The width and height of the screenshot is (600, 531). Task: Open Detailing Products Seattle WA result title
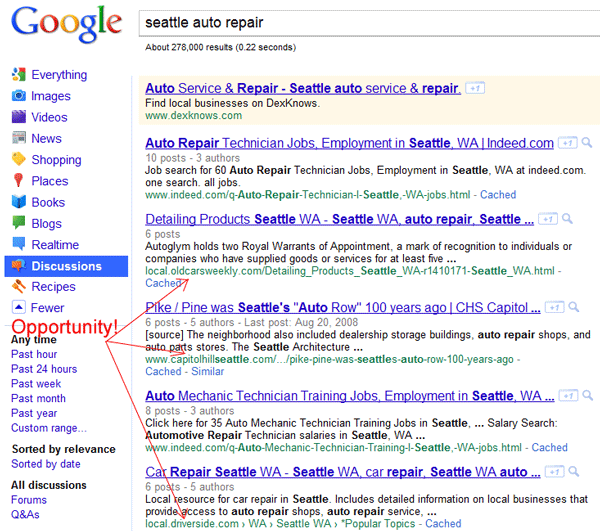(x=339, y=219)
